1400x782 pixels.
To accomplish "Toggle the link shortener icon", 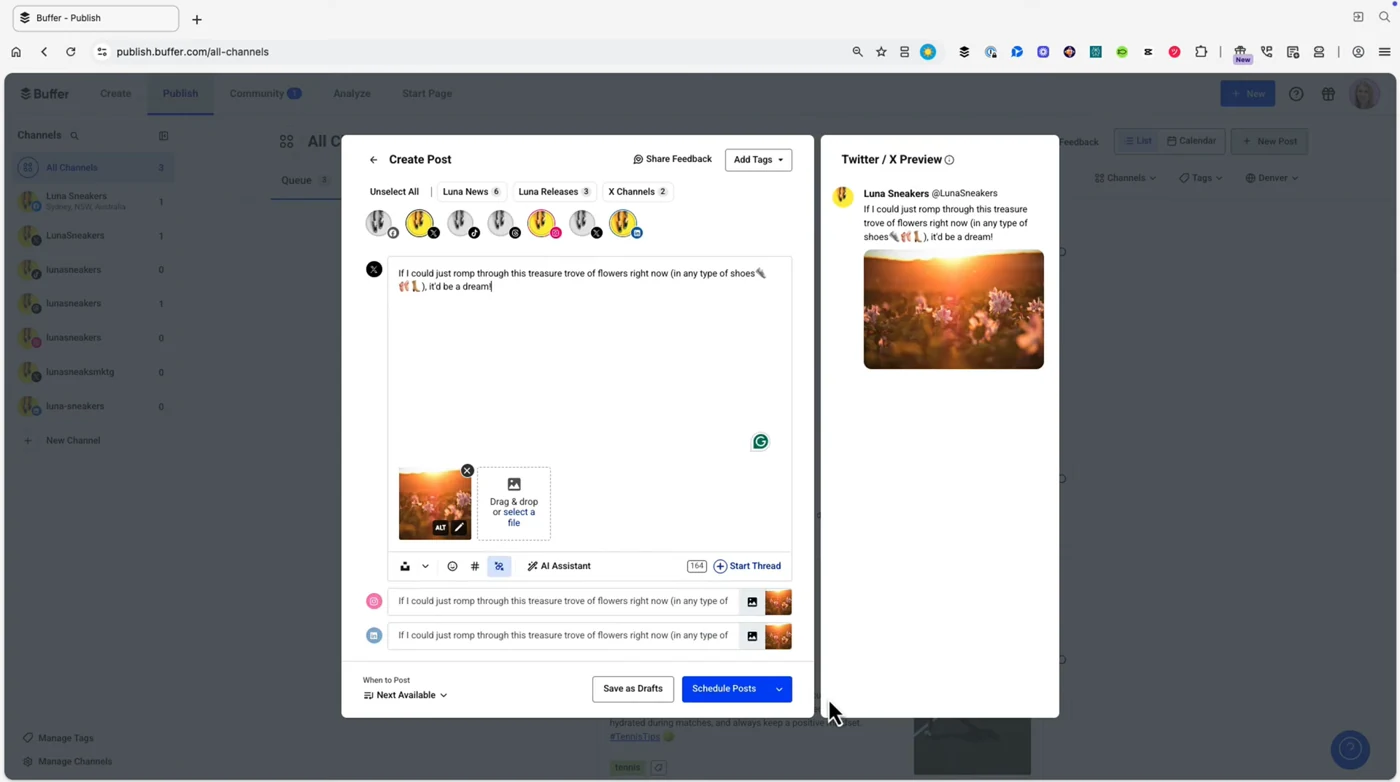I will 499,566.
